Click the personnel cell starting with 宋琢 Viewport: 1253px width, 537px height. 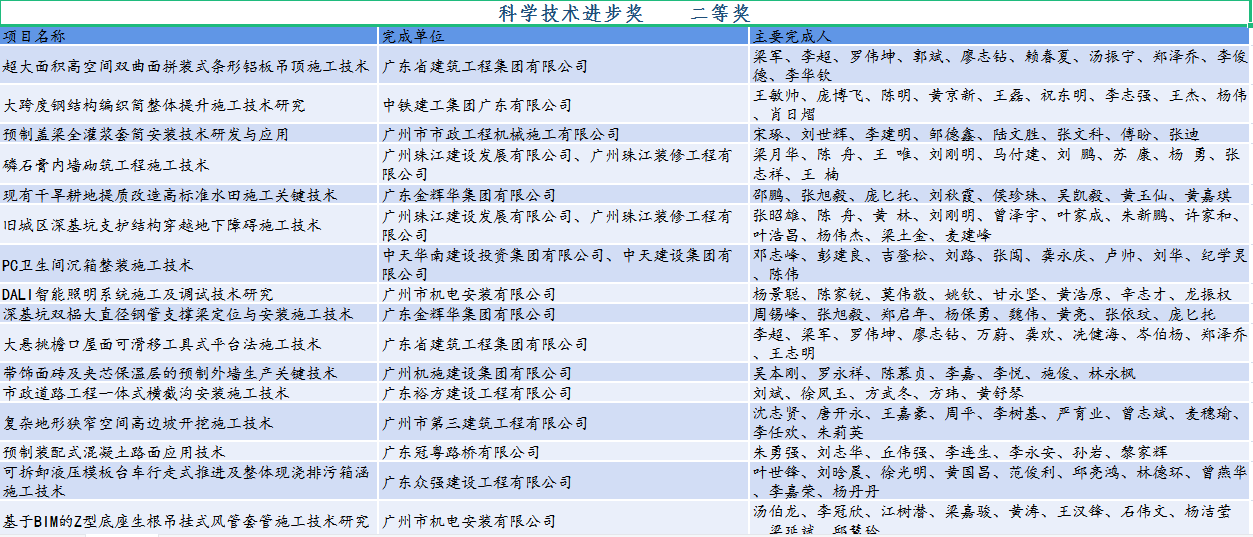pyautogui.click(x=1000, y=134)
